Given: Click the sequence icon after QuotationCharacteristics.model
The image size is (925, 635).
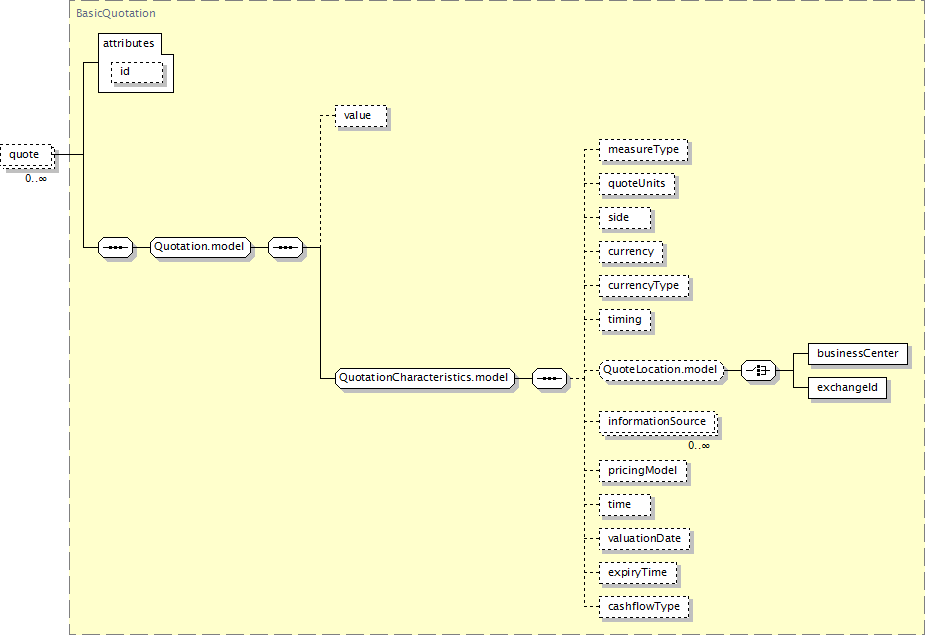Looking at the screenshot, I should coord(549,378).
